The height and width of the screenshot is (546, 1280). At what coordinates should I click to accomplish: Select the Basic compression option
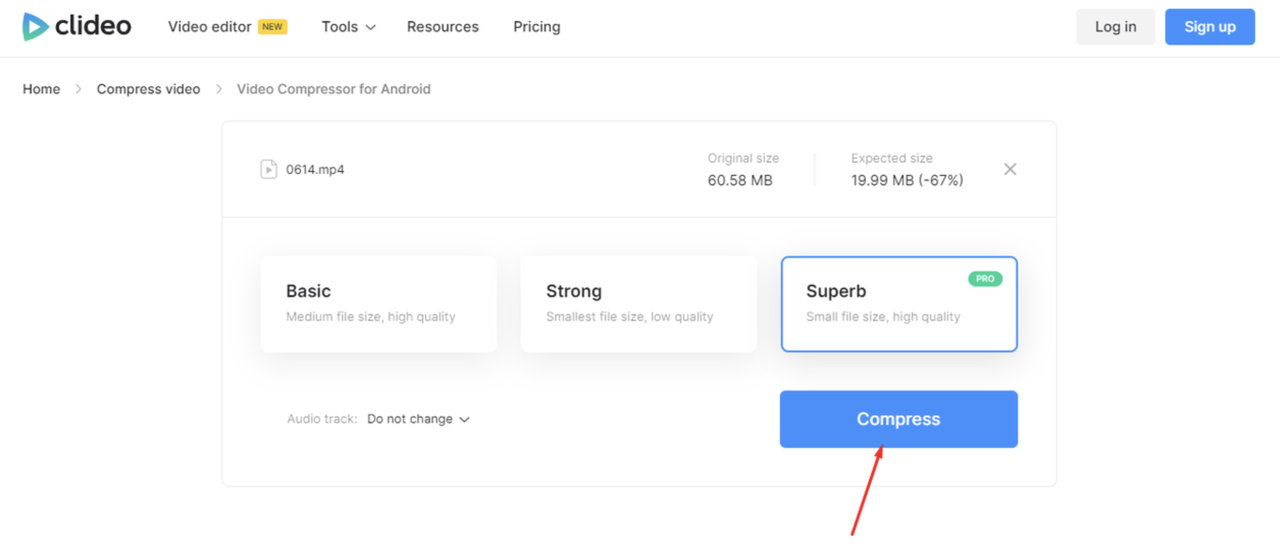(x=378, y=304)
